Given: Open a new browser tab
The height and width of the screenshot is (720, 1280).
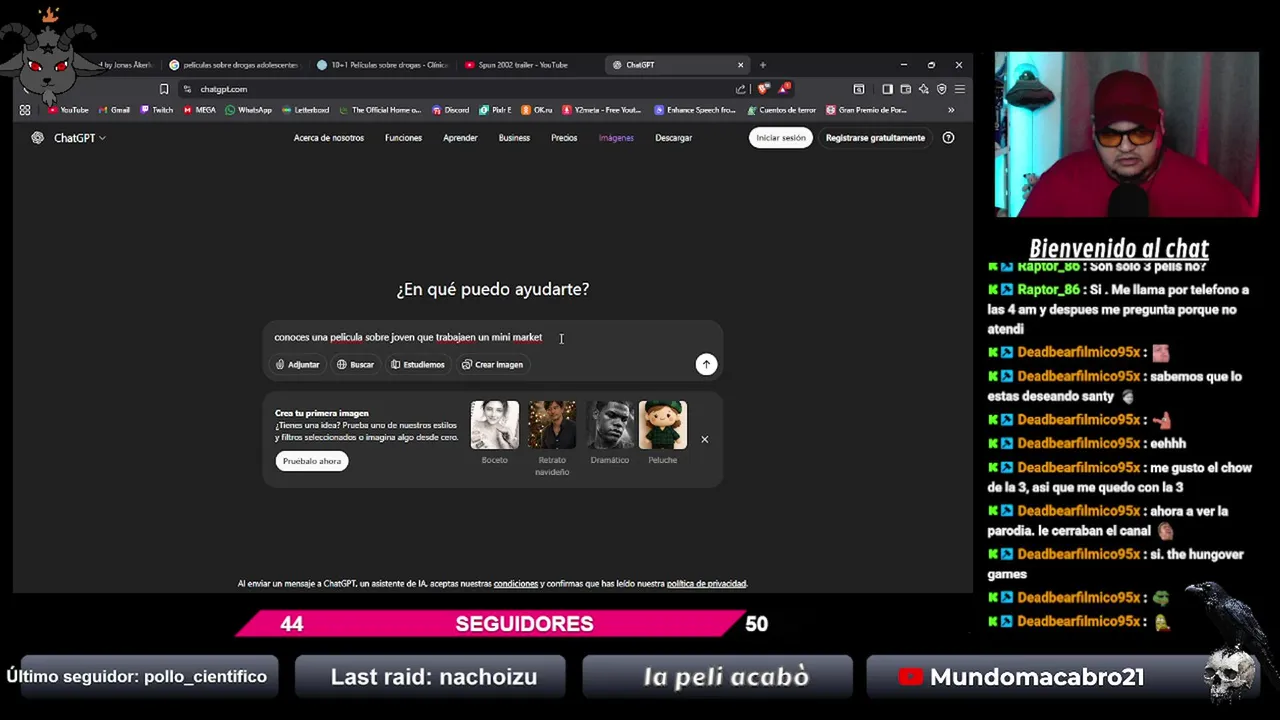Looking at the screenshot, I should tap(763, 65).
